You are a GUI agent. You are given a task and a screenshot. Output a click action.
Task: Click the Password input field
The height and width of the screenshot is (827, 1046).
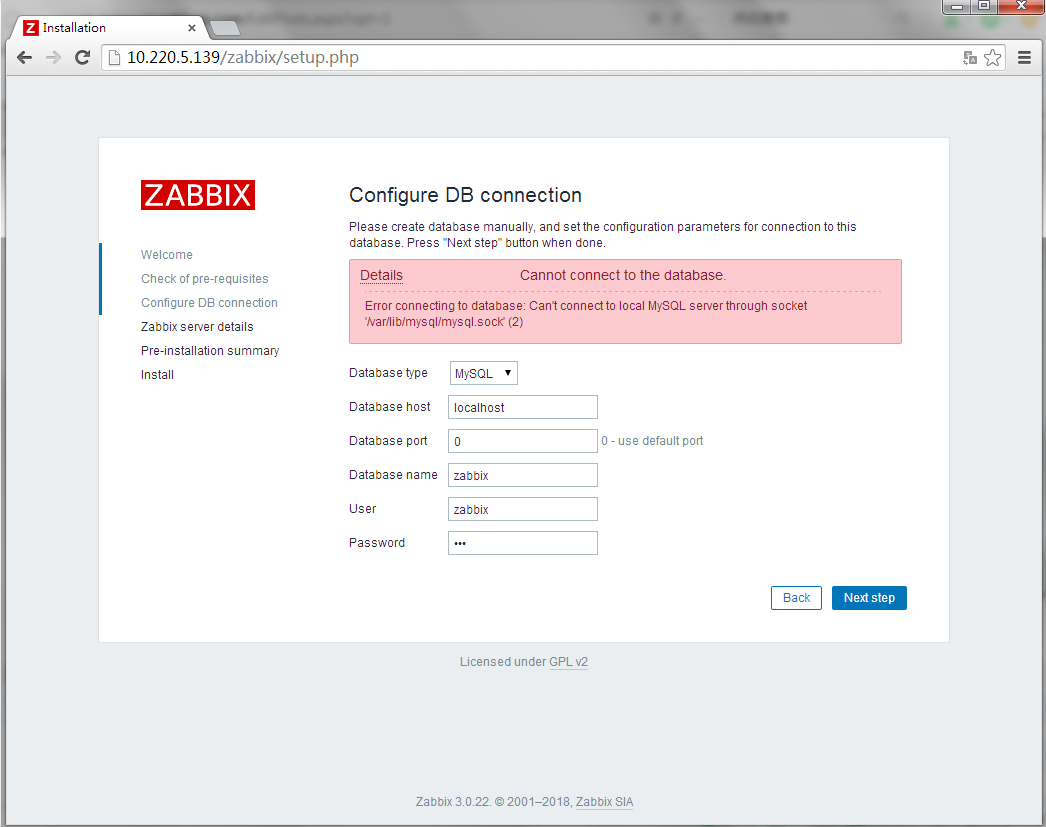(523, 544)
